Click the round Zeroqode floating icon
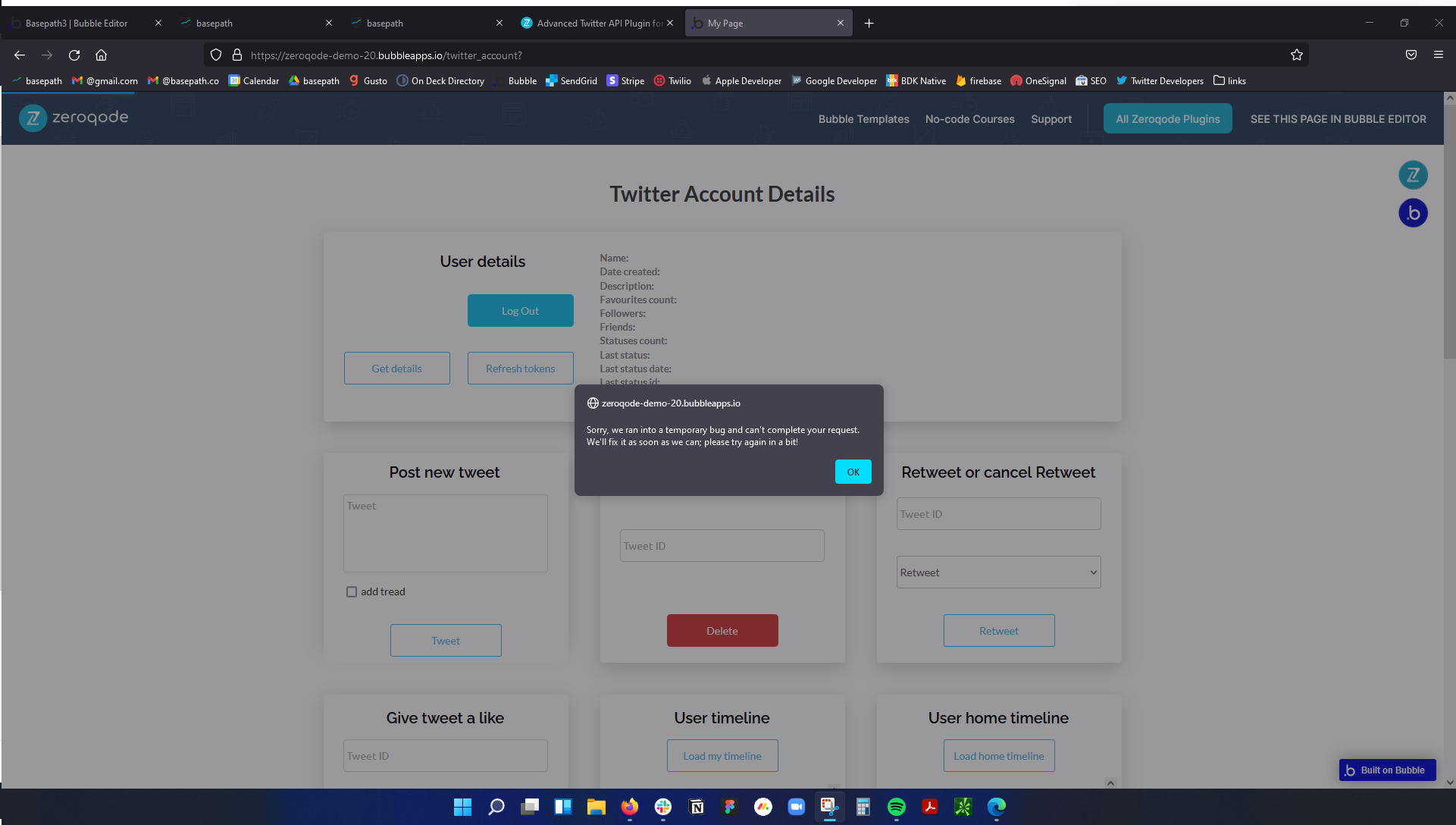This screenshot has height=825, width=1456. (1413, 175)
